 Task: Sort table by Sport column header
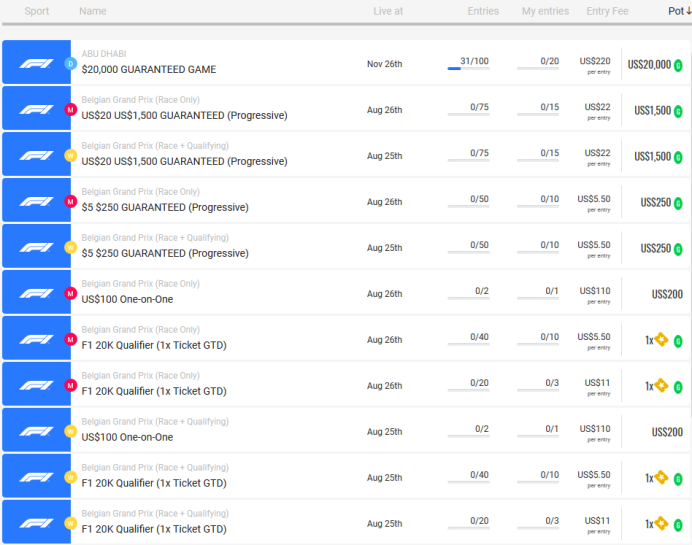37,11
